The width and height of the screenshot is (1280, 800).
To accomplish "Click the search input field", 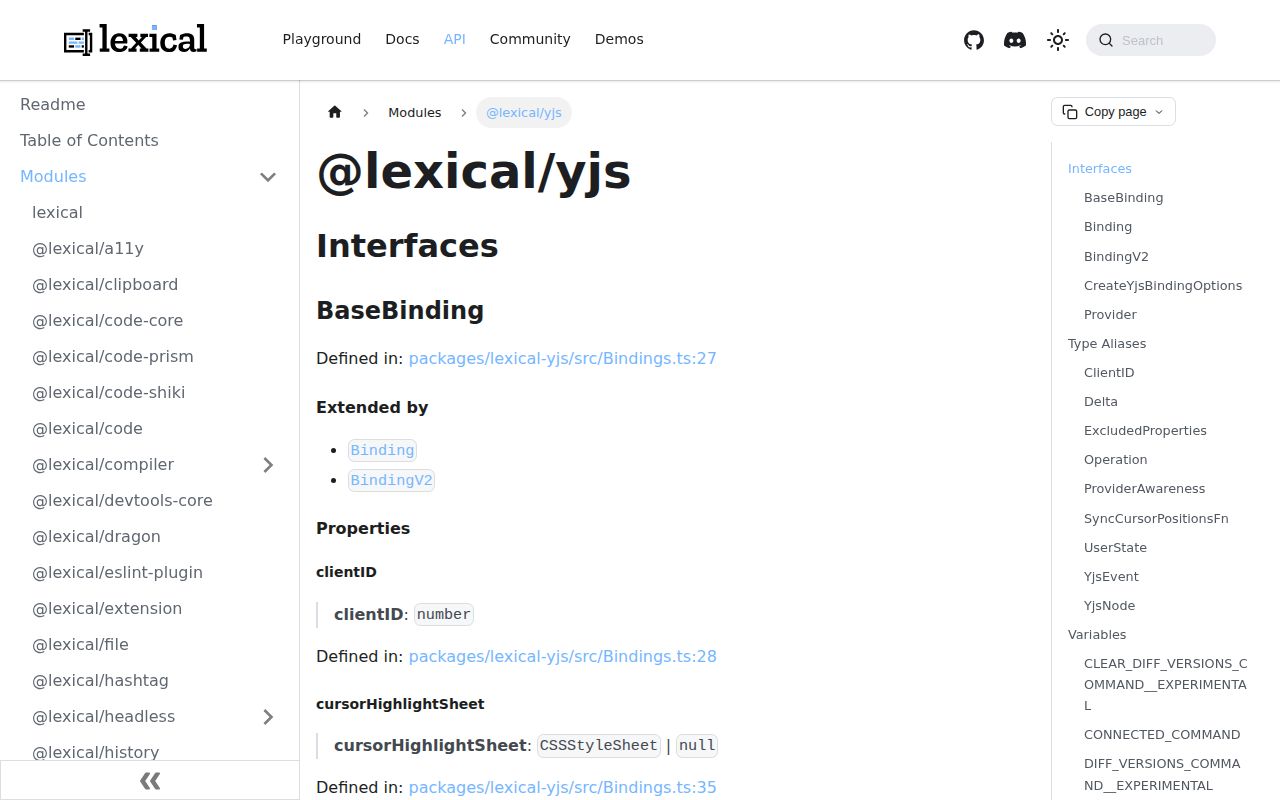I will (1151, 40).
